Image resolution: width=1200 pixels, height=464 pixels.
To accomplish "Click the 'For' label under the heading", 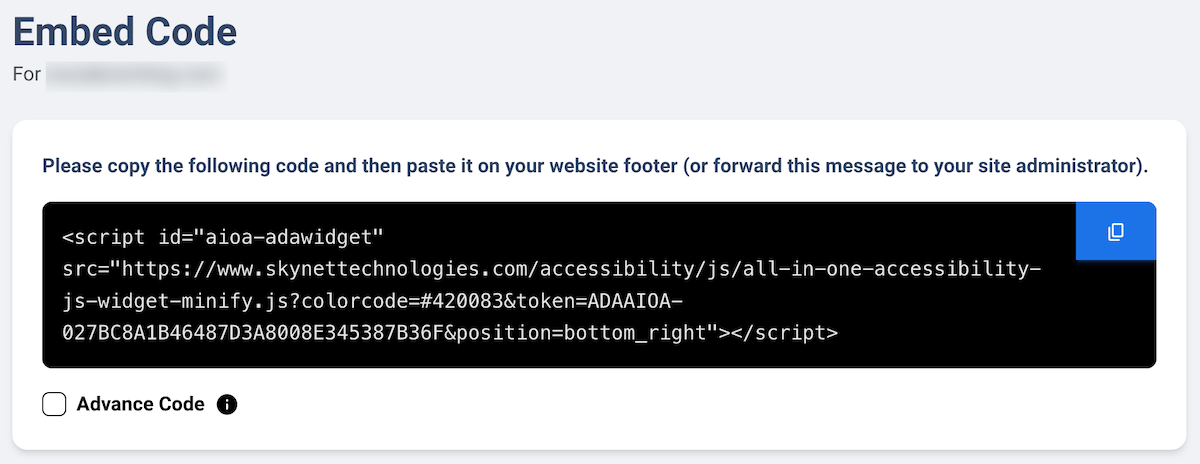I will 26,74.
